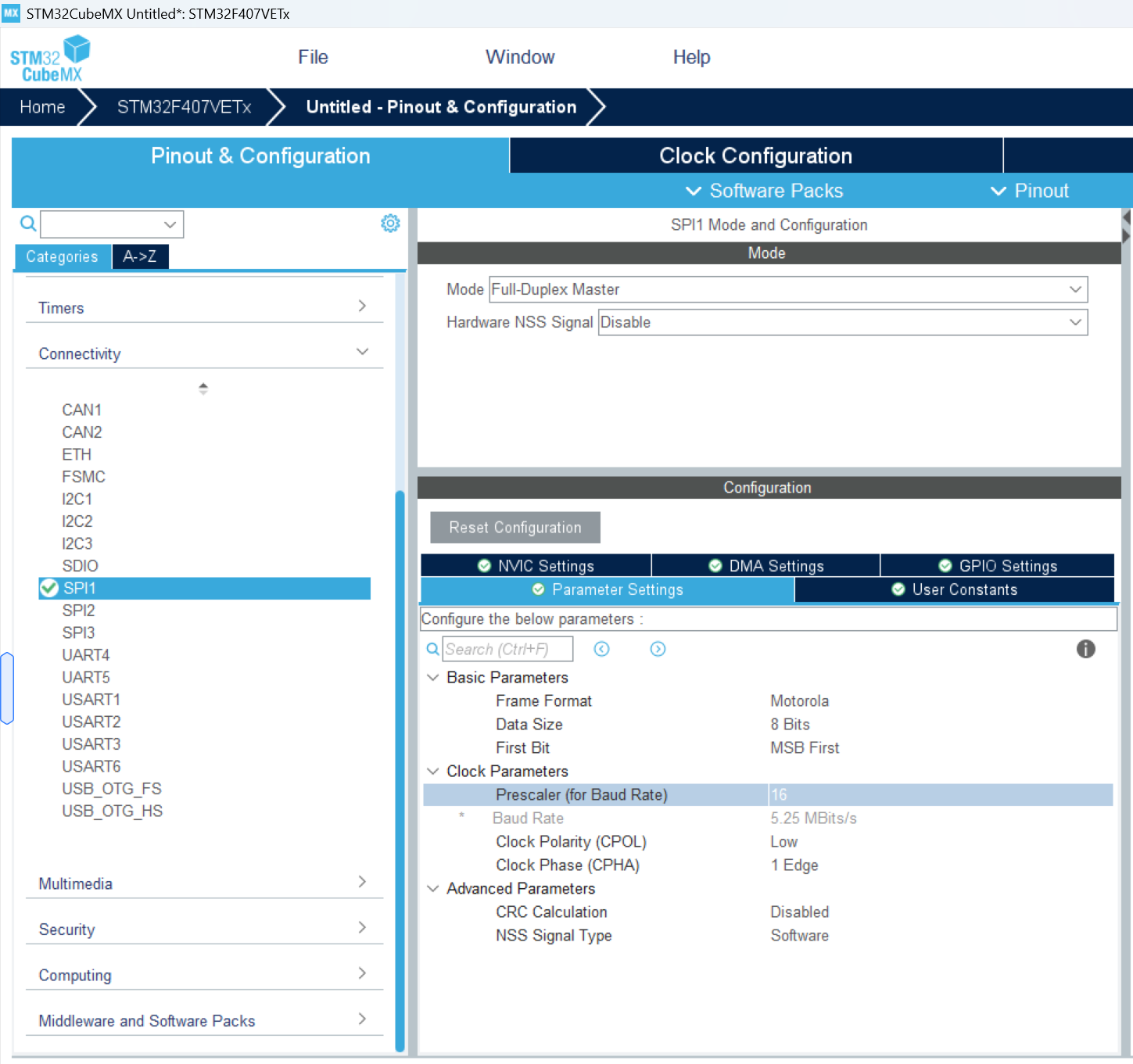Open the Window menu
The image size is (1133, 1064).
[x=520, y=57]
